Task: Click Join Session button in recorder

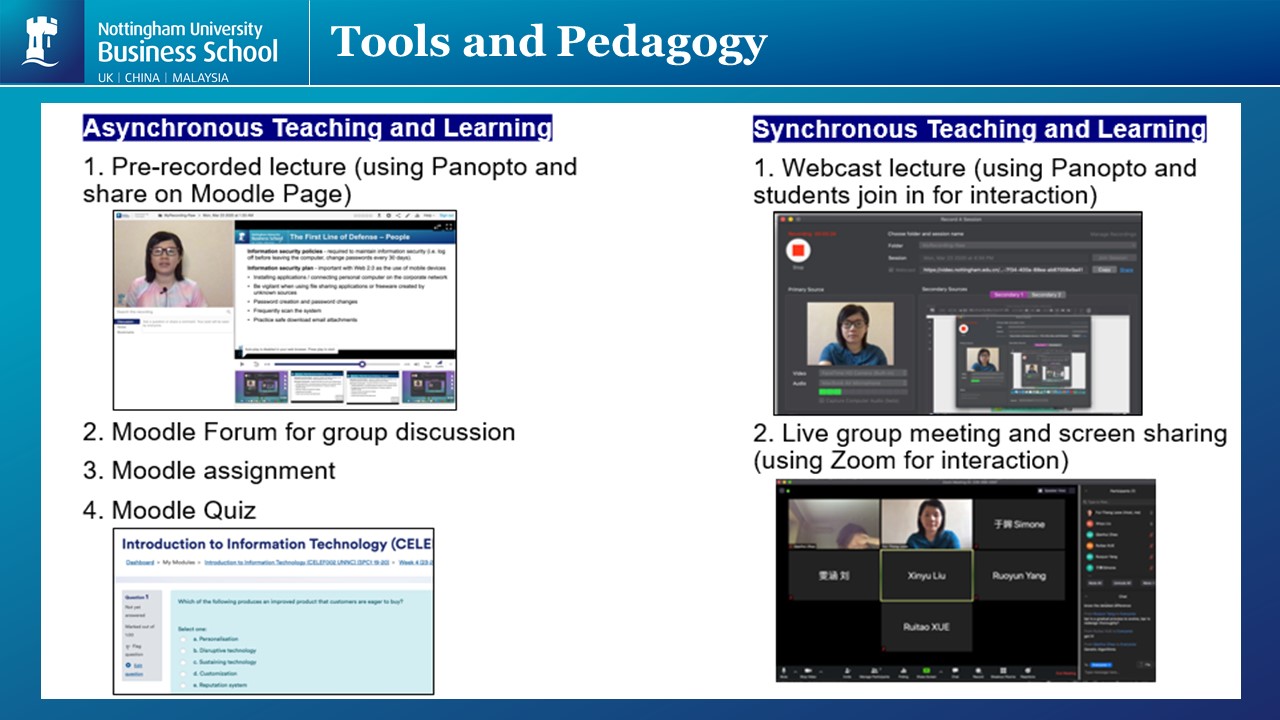Action: [x=1114, y=258]
